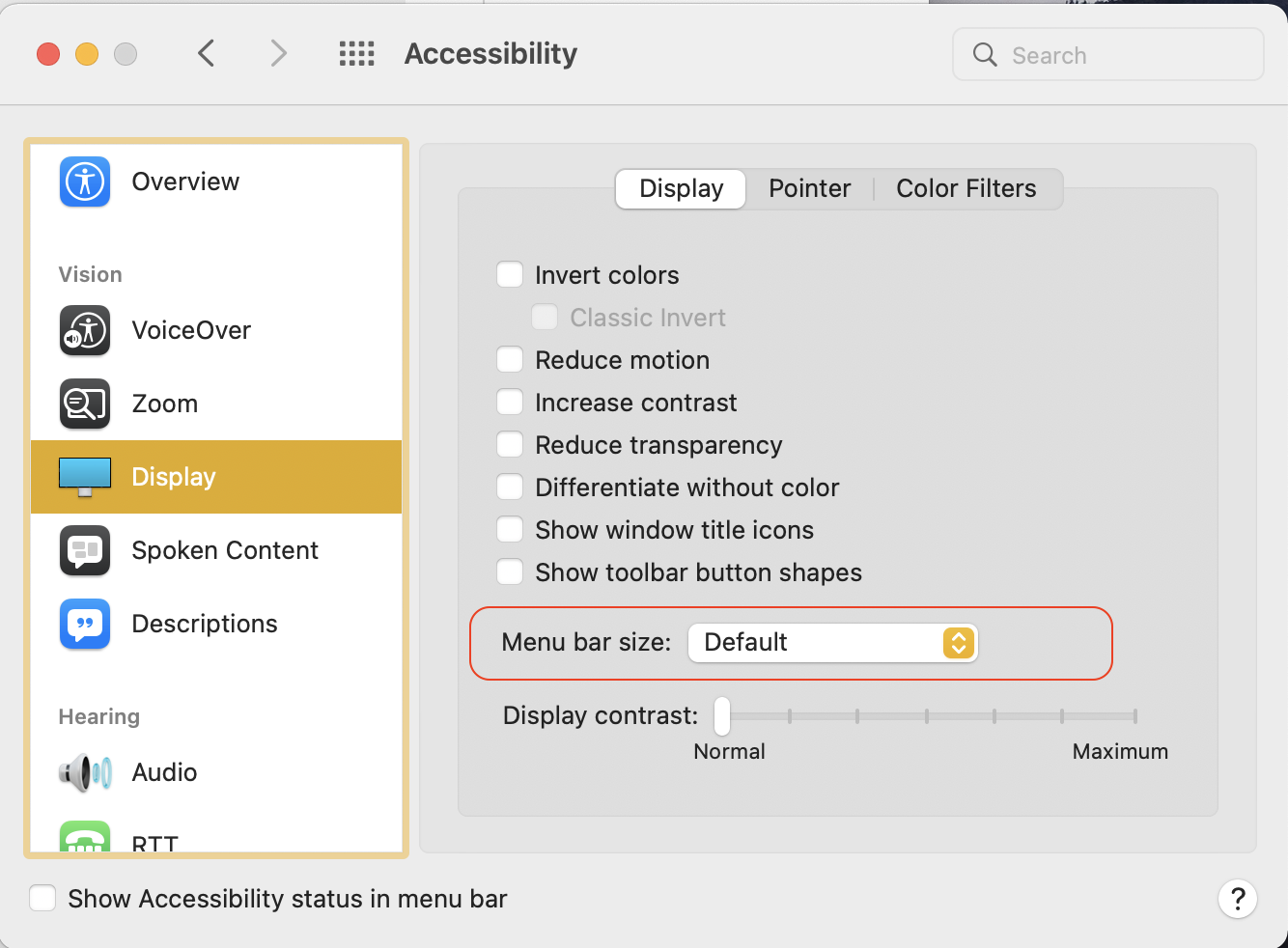Viewport: 1288px width, 948px height.
Task: Click the help question mark button
Action: (1237, 899)
